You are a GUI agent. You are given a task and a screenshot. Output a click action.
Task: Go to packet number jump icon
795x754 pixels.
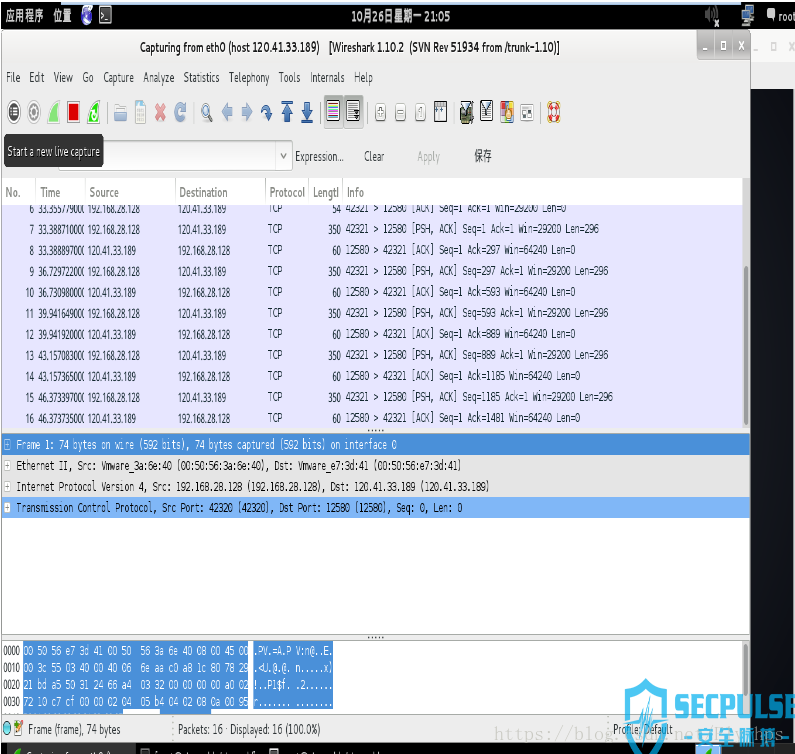click(267, 112)
